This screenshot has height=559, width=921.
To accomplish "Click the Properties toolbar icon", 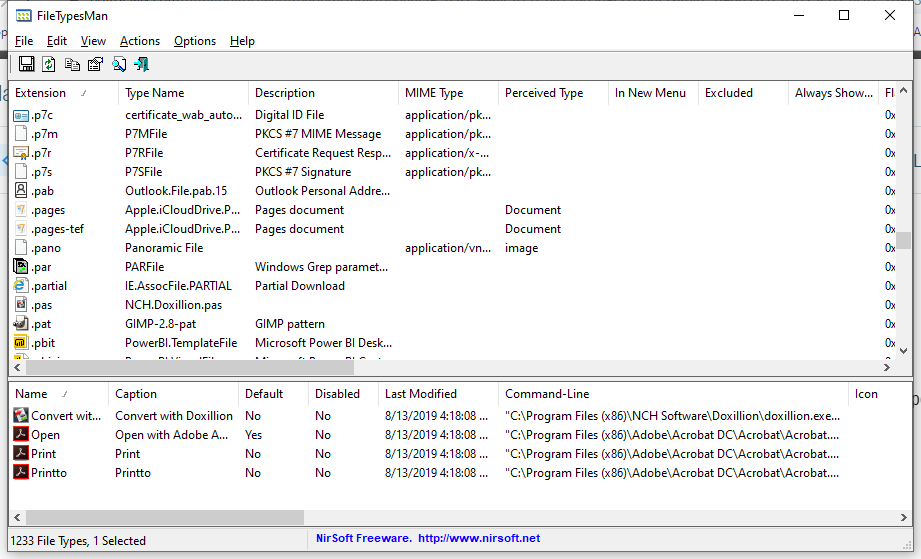I will 95,64.
